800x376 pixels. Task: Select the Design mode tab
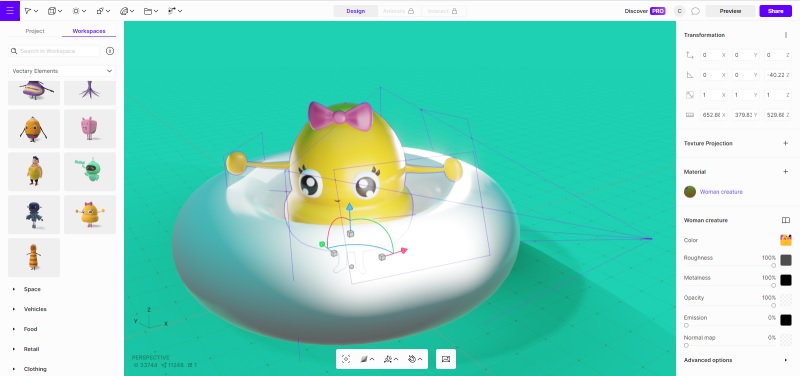(x=356, y=11)
